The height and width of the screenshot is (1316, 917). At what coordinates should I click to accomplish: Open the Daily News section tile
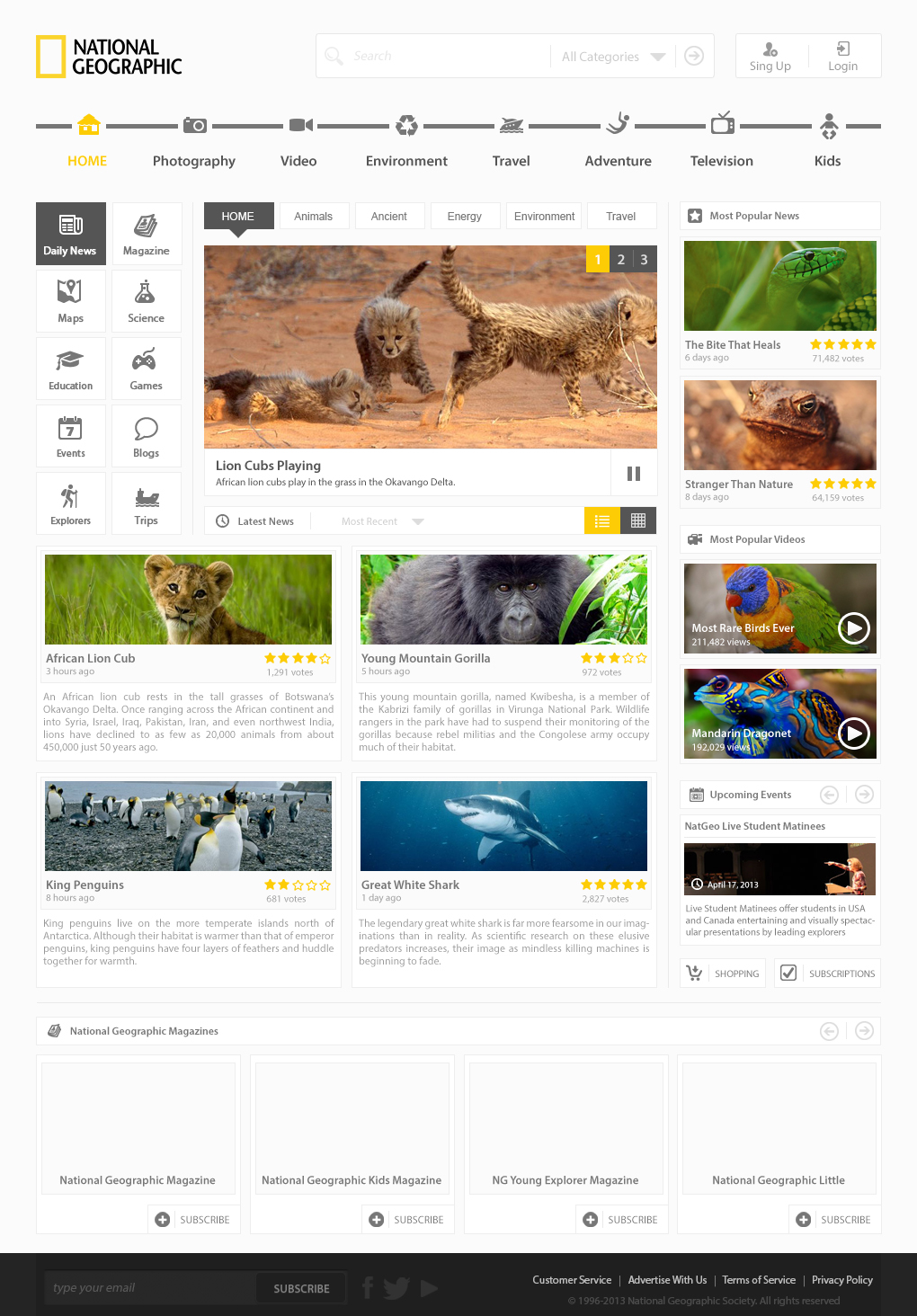point(71,234)
